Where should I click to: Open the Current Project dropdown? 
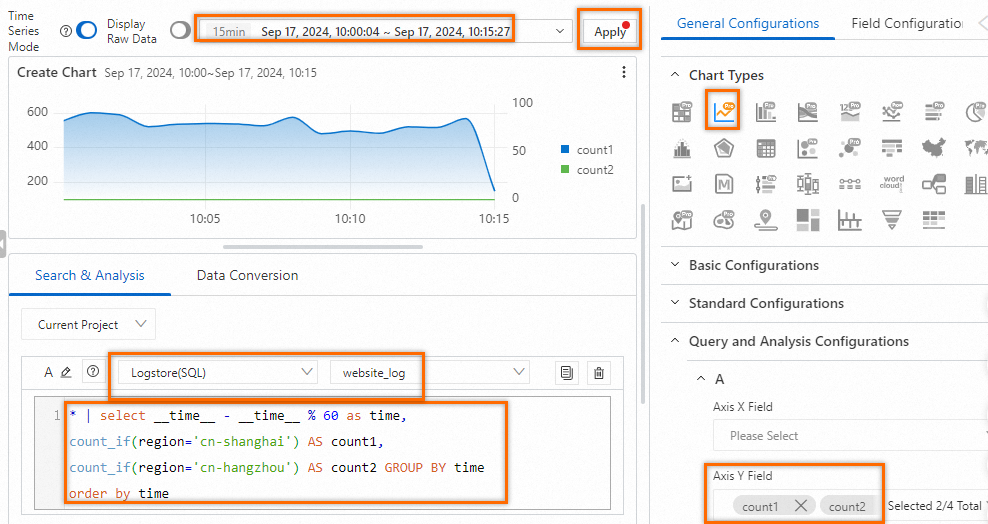click(88, 324)
